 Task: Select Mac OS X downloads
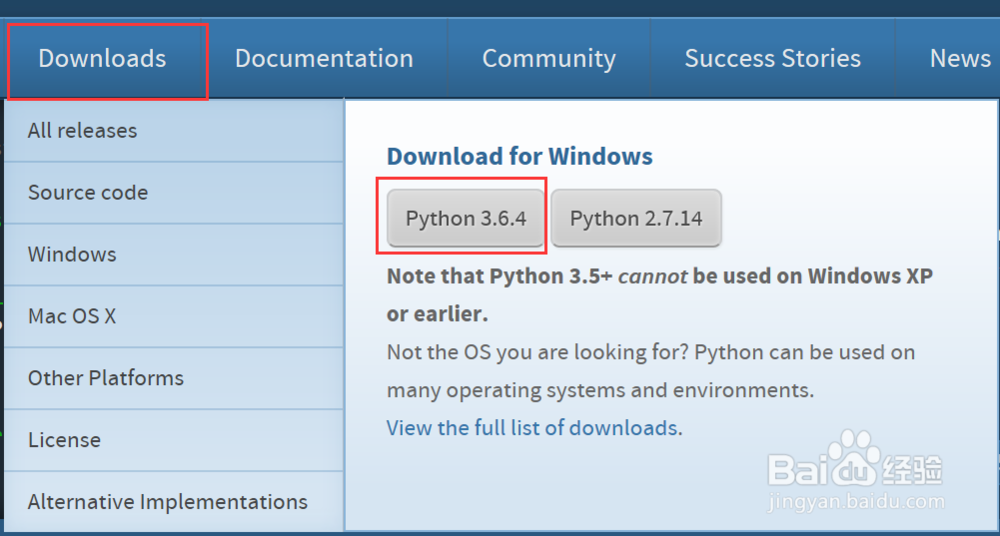coord(173,316)
